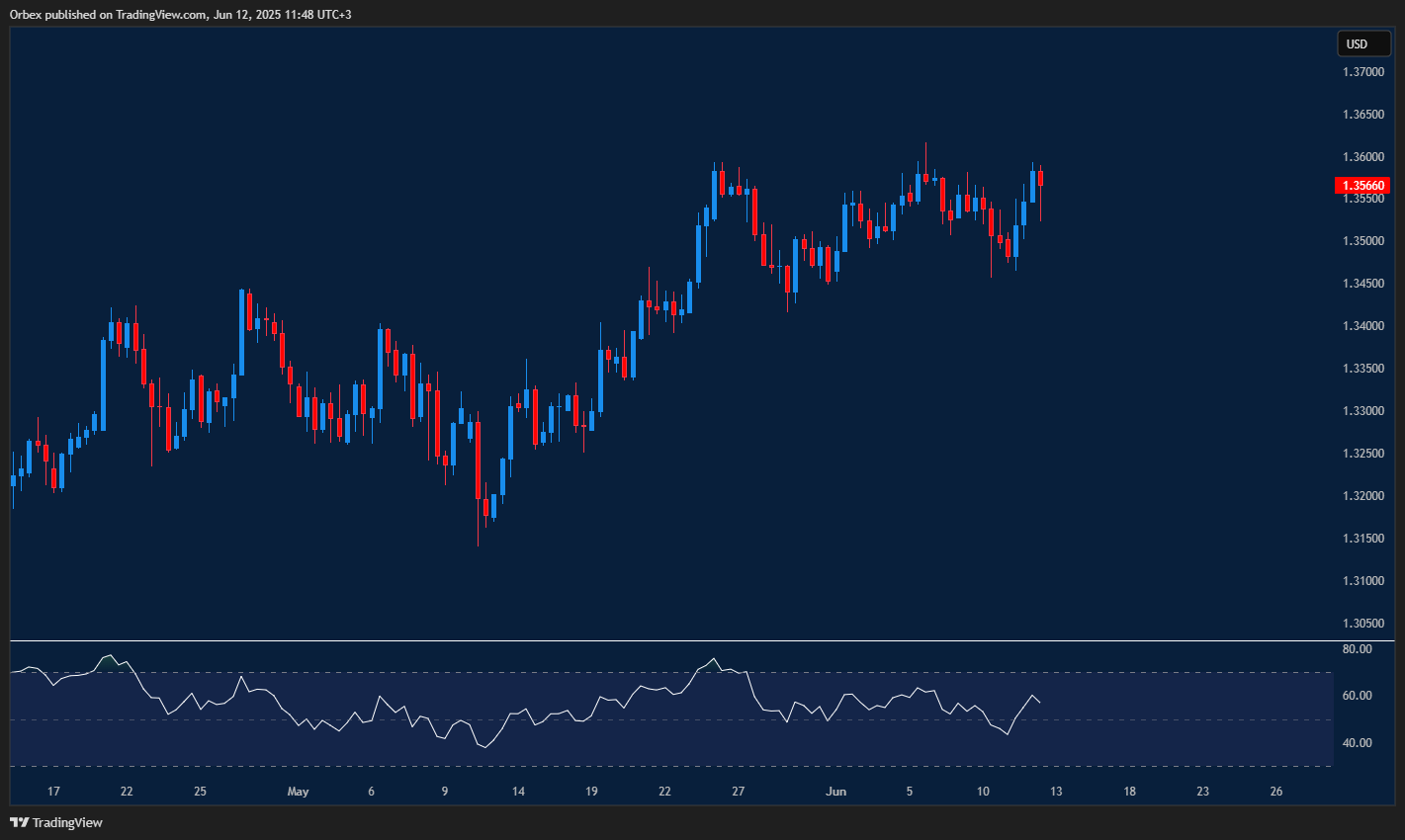
Task: Click the long upper wick candle near June 5
Action: (x=925, y=178)
